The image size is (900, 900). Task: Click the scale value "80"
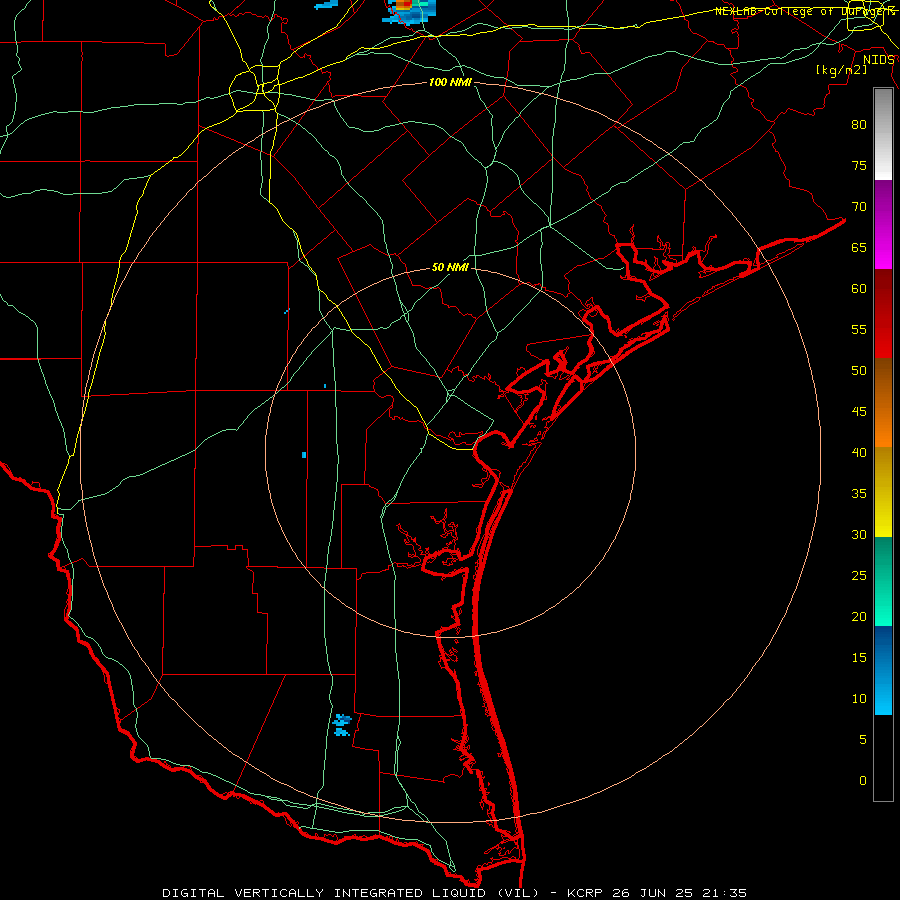[859, 125]
